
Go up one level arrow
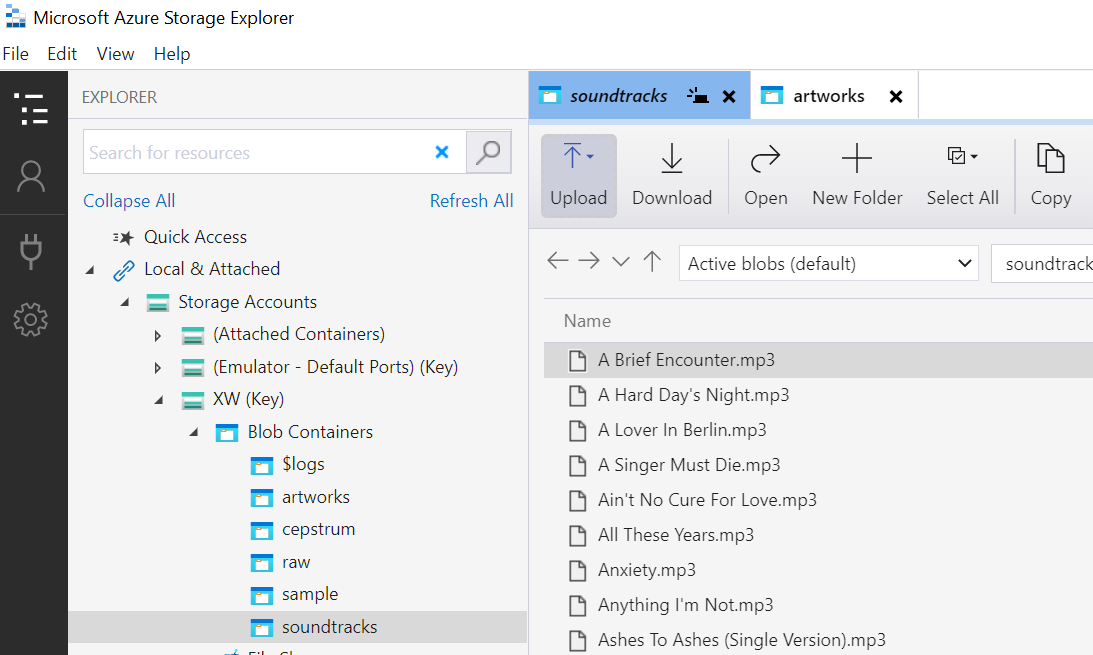[652, 261]
